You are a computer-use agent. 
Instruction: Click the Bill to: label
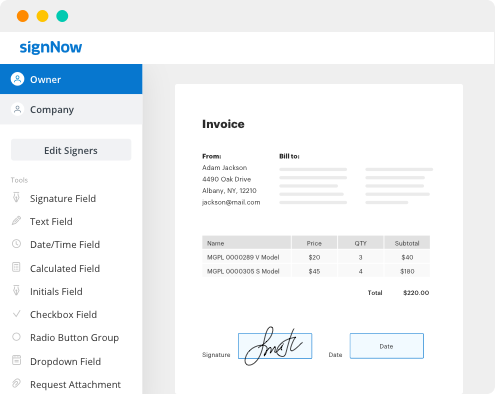[289, 156]
